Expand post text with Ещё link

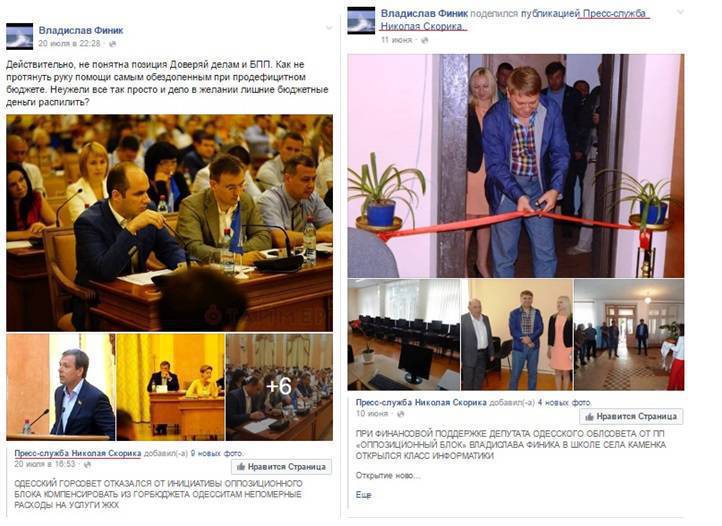(x=363, y=495)
